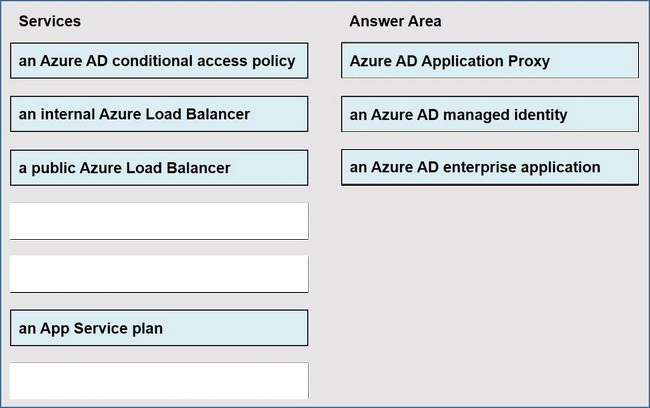Screen dimensions: 650x408
Task: Select the empty slot beneath App Service plan
Action: [159, 380]
